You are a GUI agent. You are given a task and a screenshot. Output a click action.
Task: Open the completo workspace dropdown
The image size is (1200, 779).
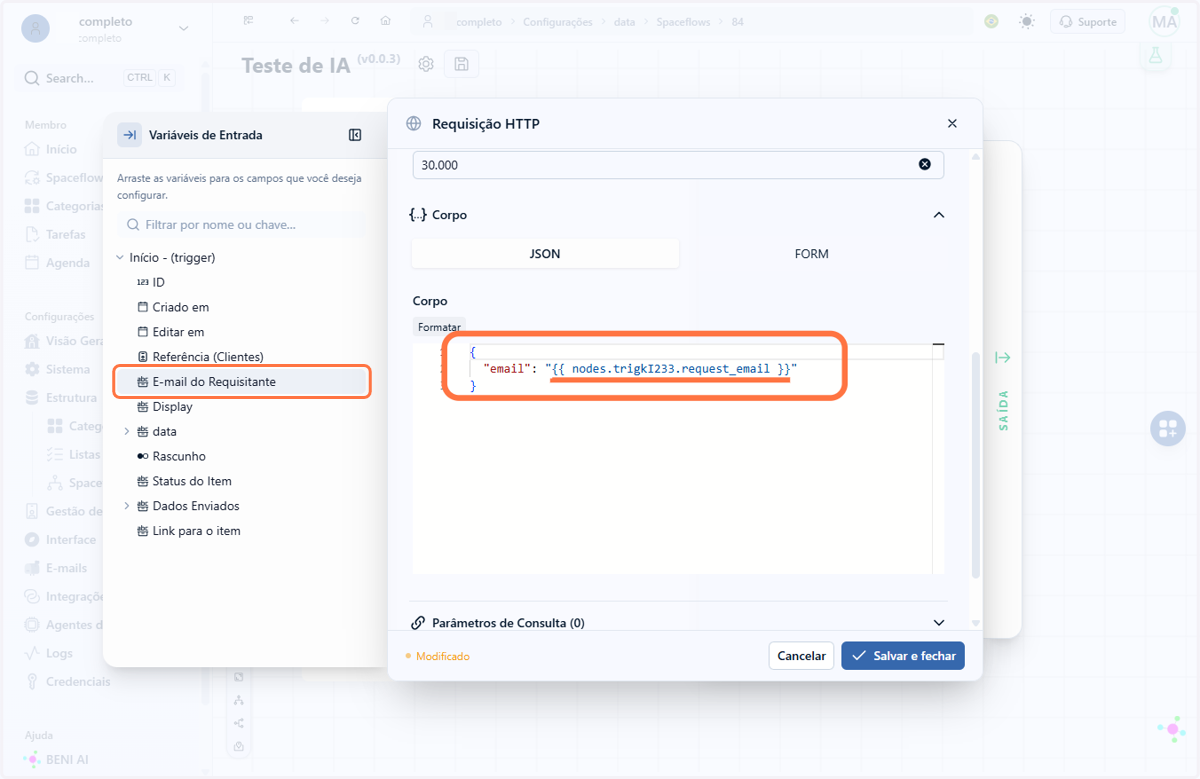(x=183, y=29)
